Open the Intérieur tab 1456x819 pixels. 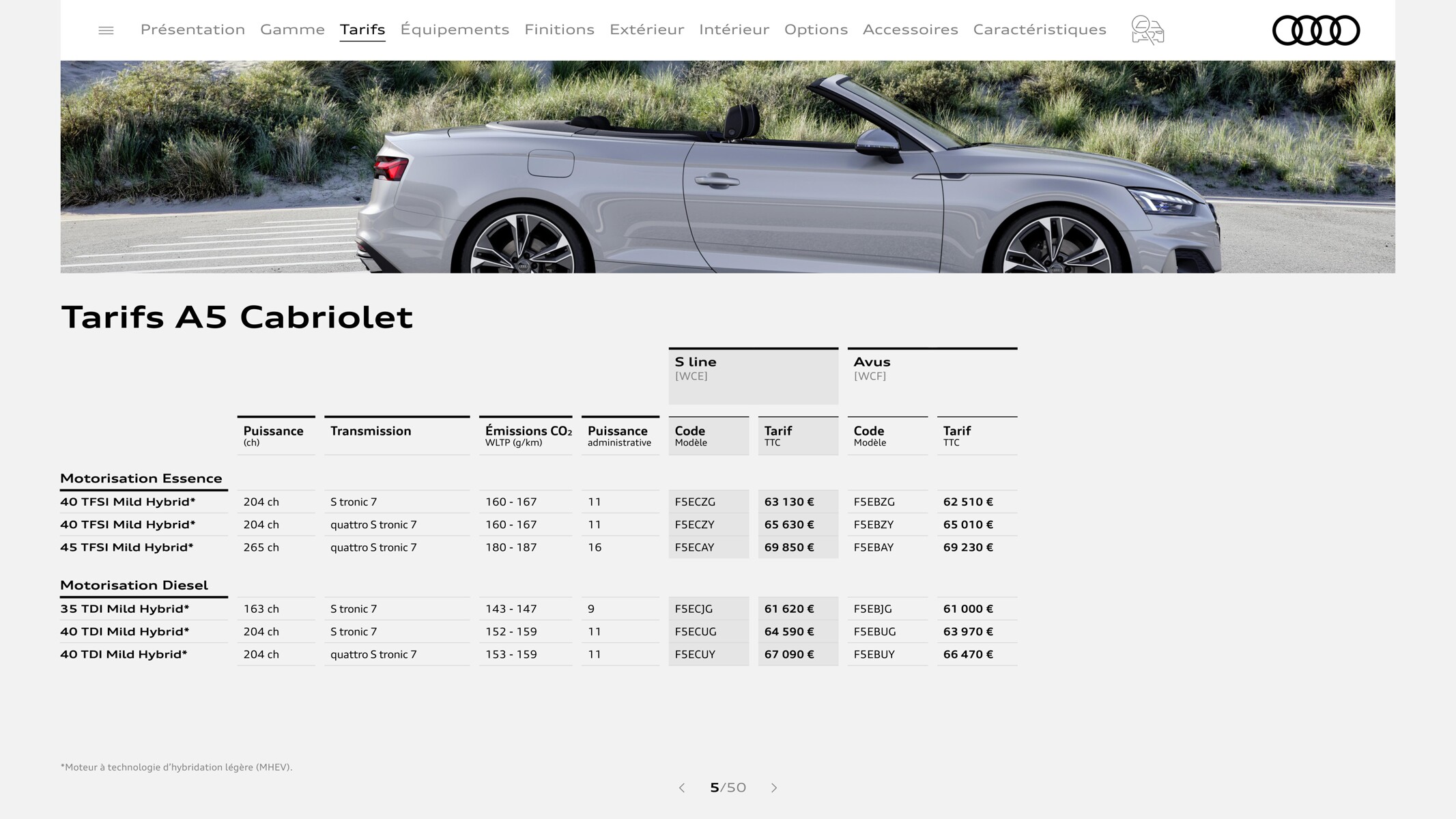coord(734,29)
